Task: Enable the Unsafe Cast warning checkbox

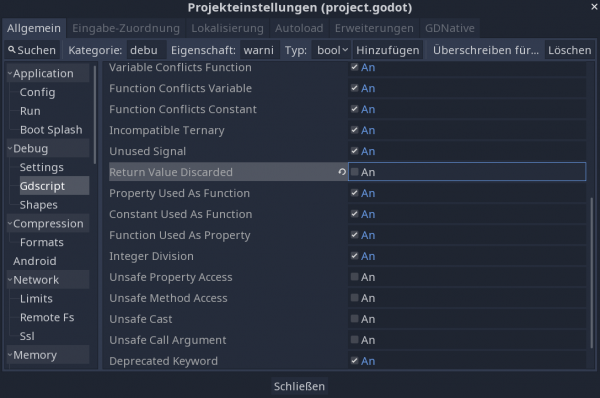Action: [x=355, y=319]
